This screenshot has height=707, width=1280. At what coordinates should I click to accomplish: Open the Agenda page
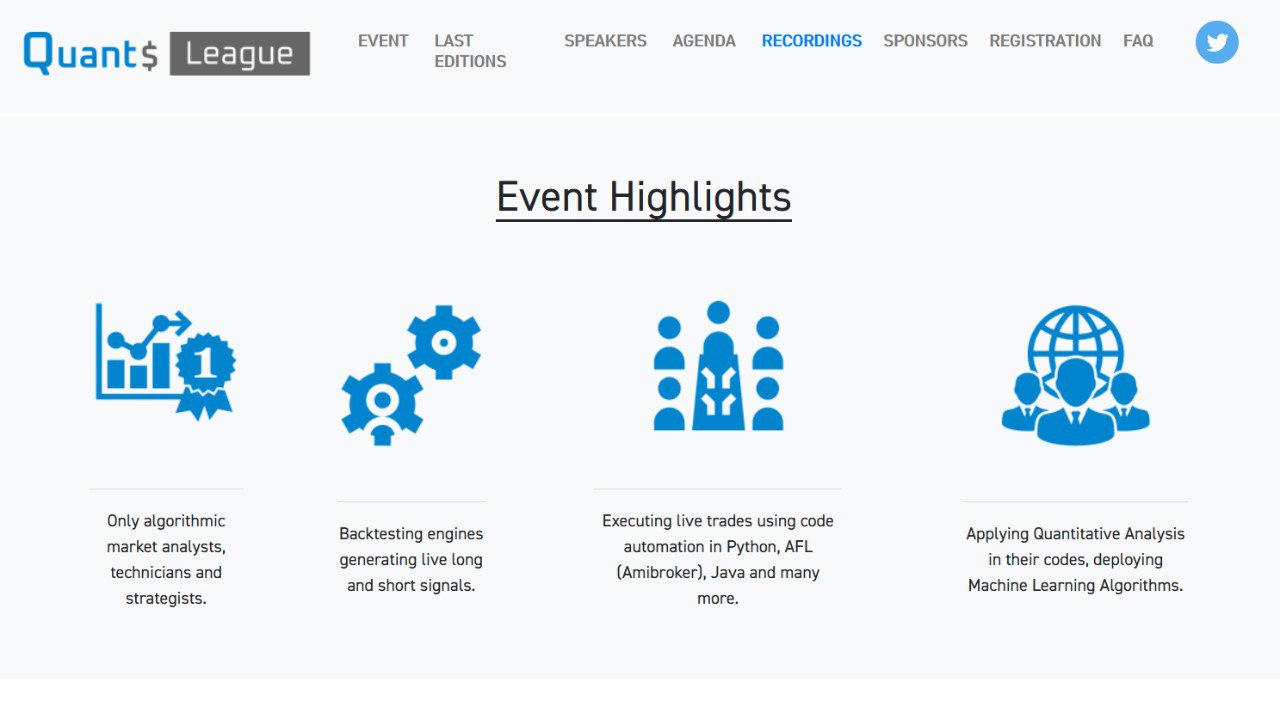tap(704, 41)
